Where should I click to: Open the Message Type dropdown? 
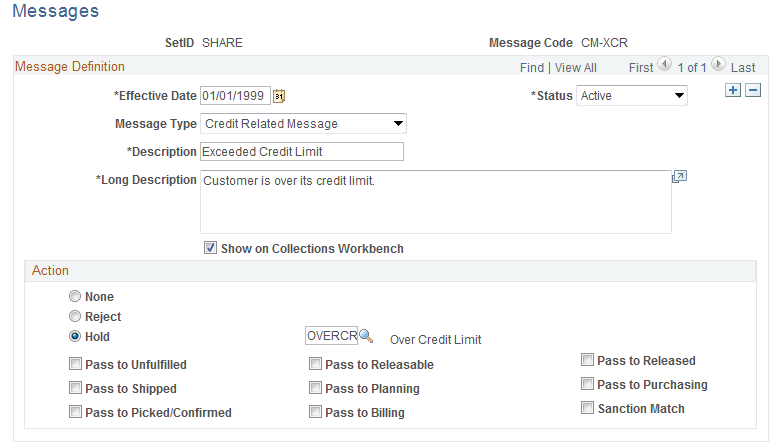coord(303,124)
